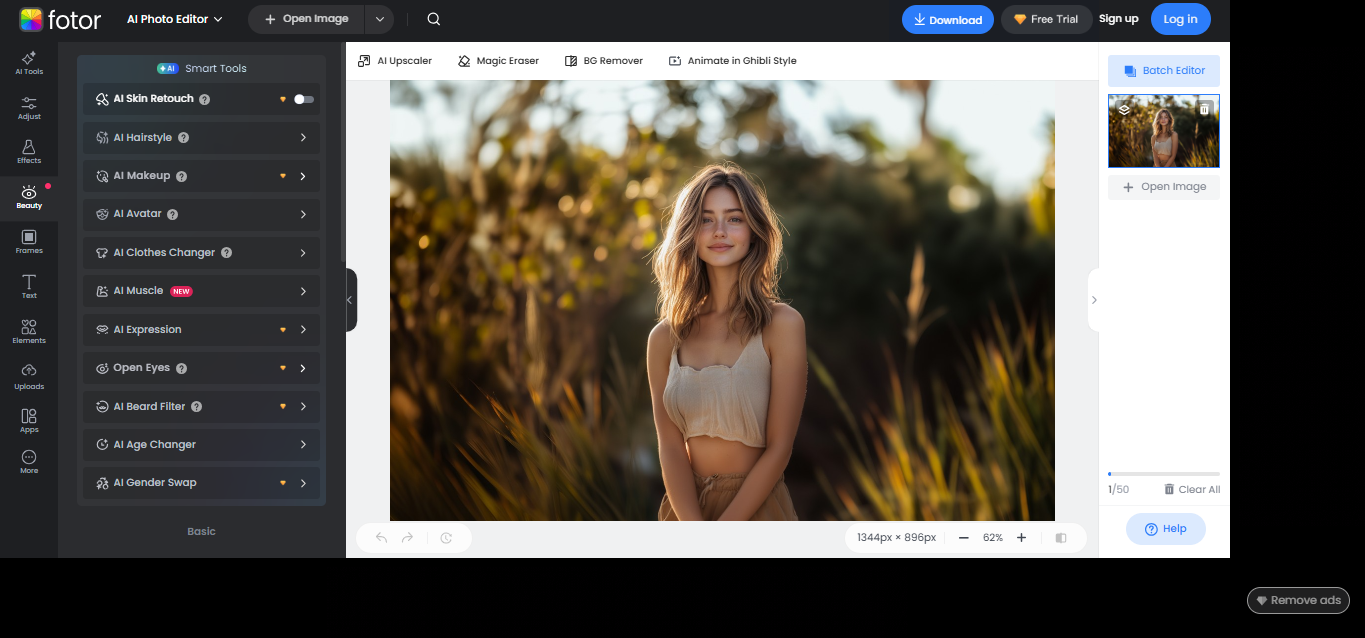Click the search magnifier icon

pos(433,18)
